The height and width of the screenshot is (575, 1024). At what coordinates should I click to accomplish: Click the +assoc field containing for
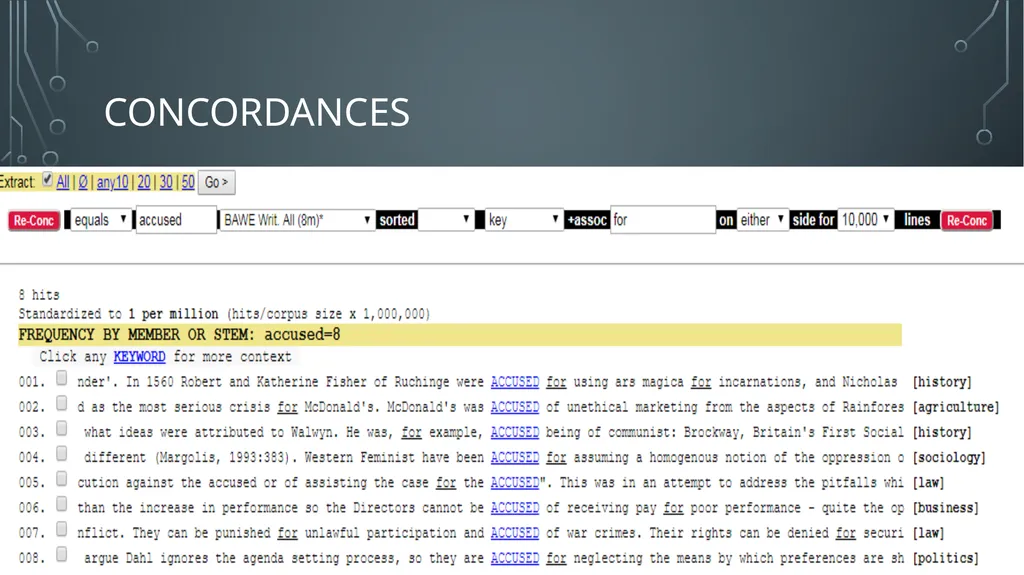(663, 220)
